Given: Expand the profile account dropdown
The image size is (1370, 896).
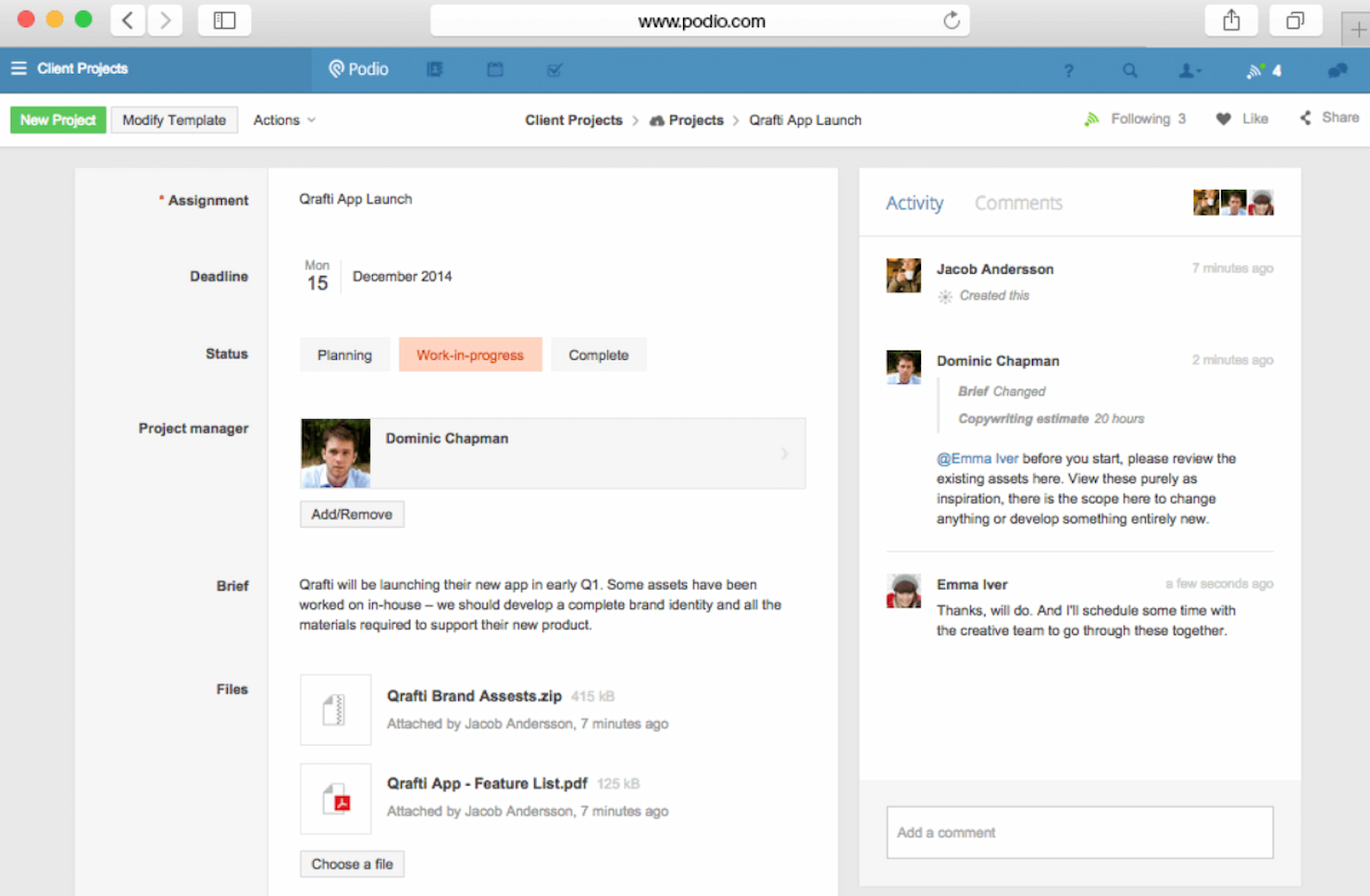Looking at the screenshot, I should click(1190, 70).
